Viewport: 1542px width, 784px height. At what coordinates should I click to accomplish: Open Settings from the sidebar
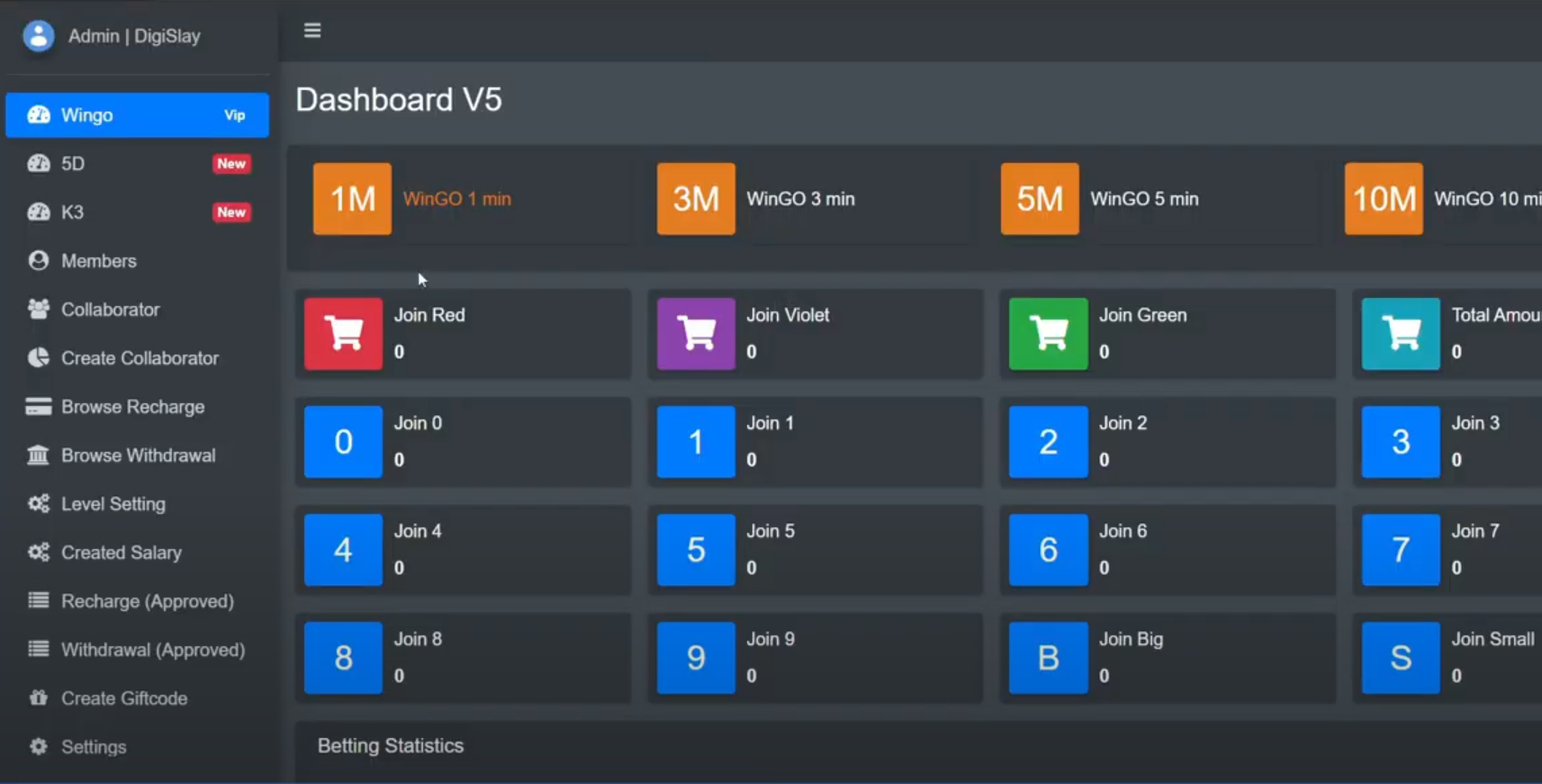(94, 747)
